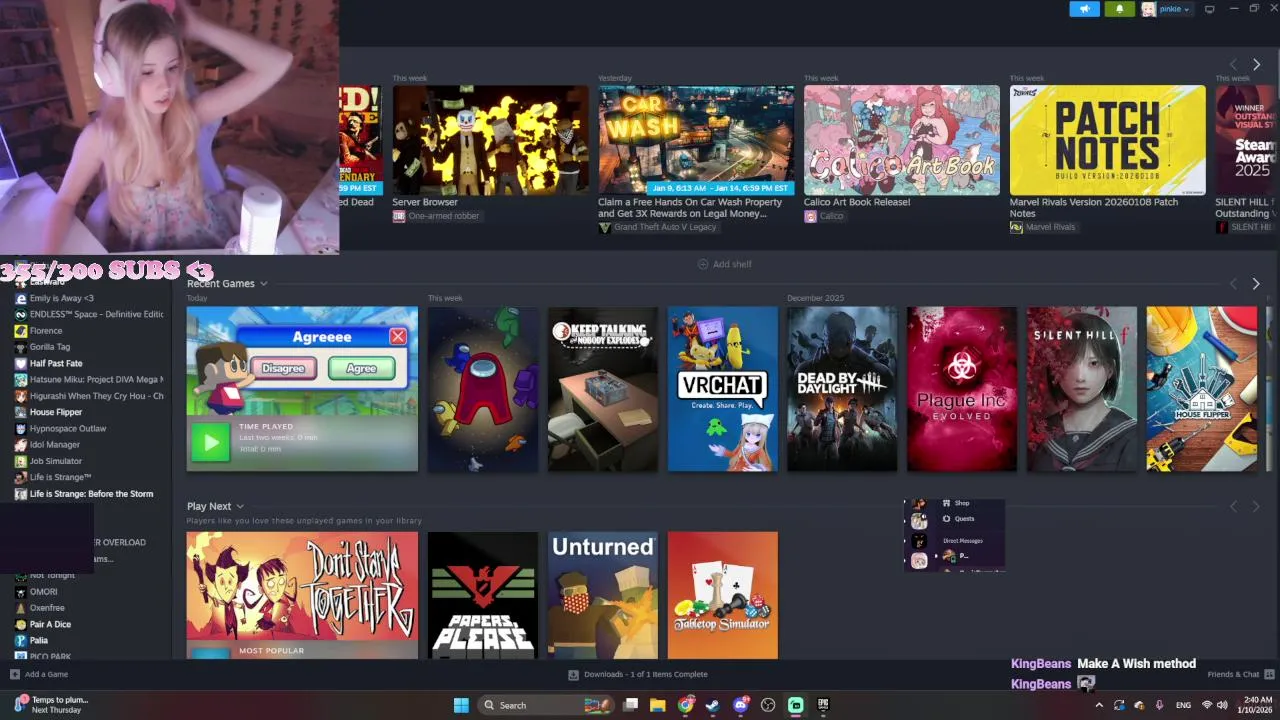Select Oxenfree in library list
The image size is (1280, 720).
pos(47,608)
